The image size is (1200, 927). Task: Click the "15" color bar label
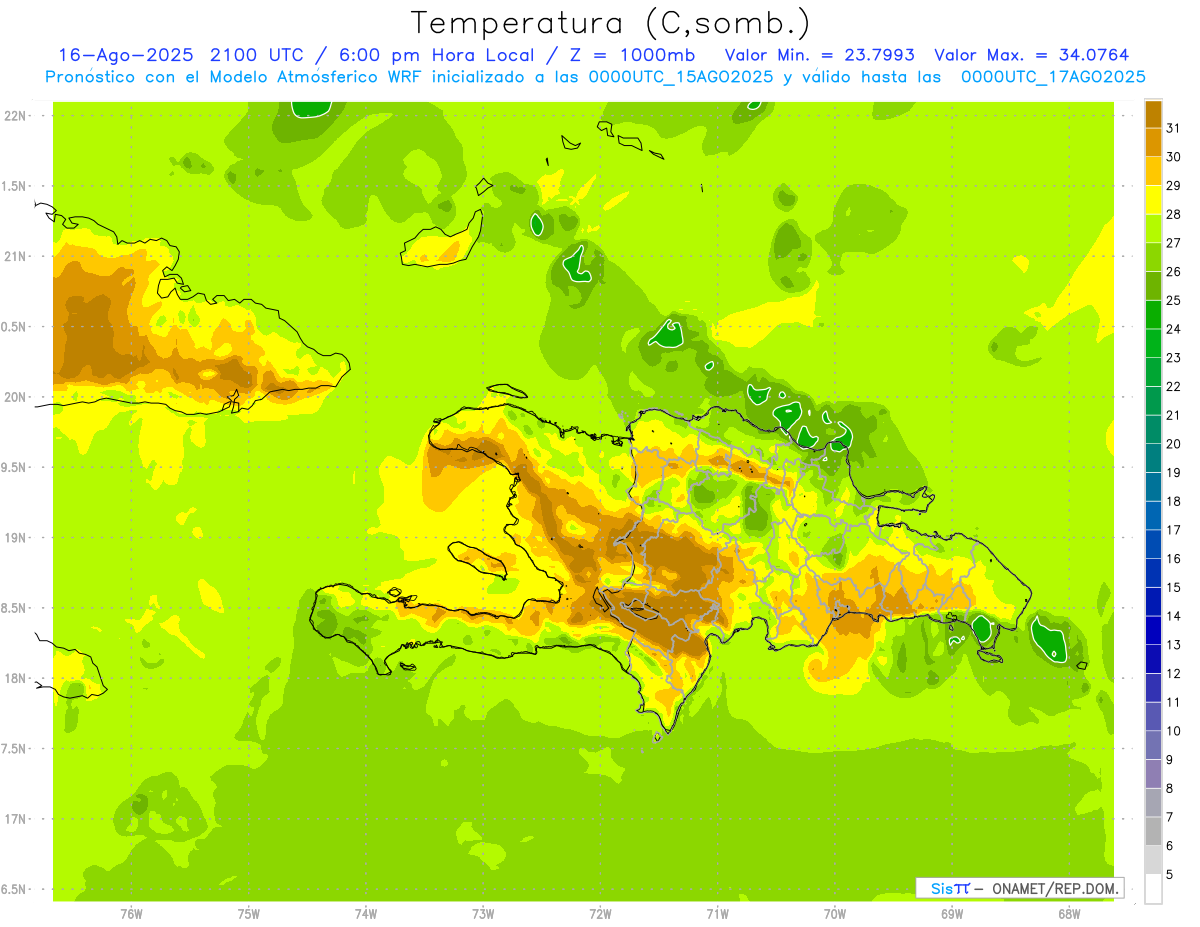(1173, 587)
